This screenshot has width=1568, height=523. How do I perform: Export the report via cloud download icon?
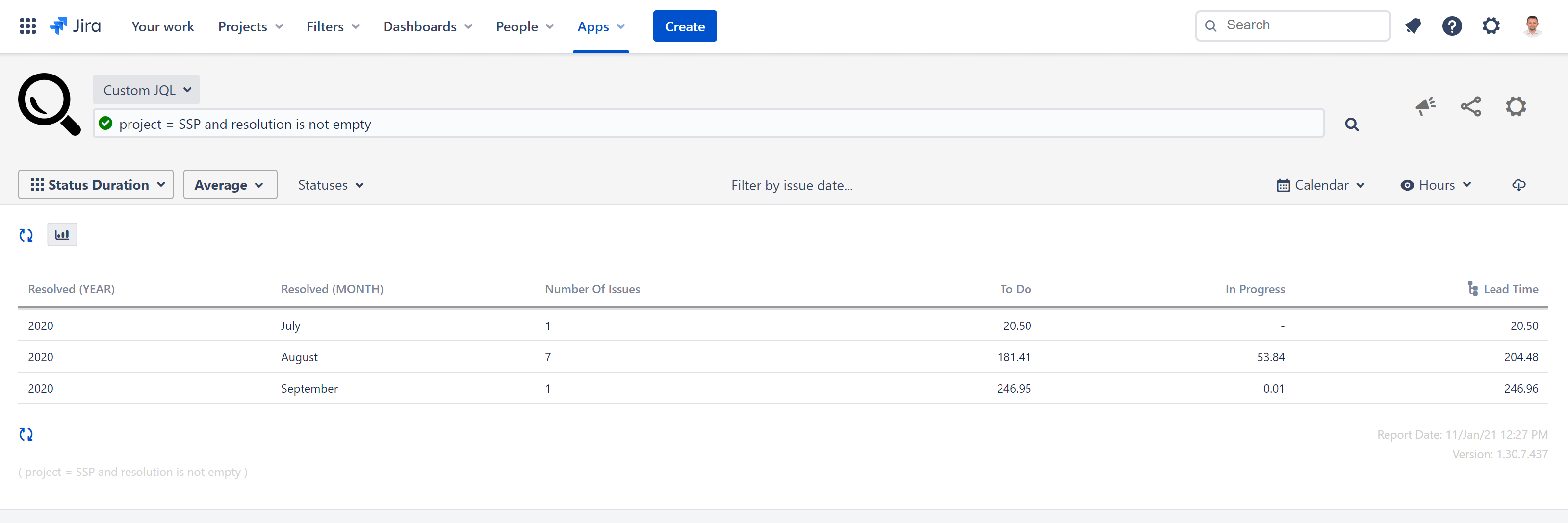coord(1519,185)
